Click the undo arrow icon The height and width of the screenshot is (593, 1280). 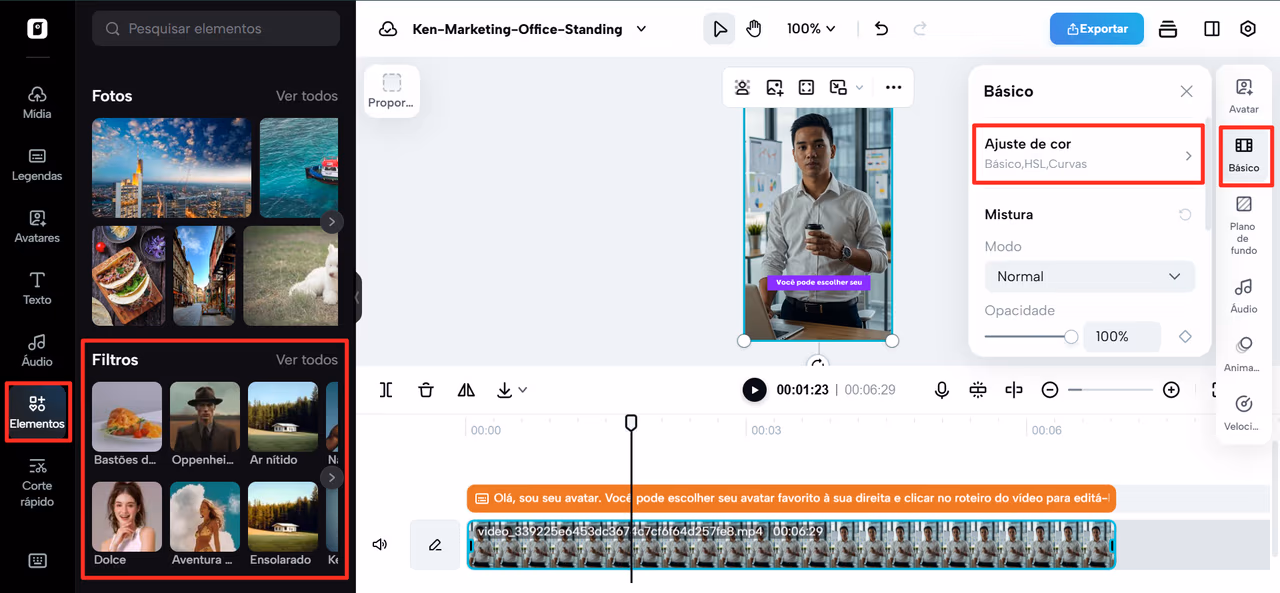coord(881,29)
